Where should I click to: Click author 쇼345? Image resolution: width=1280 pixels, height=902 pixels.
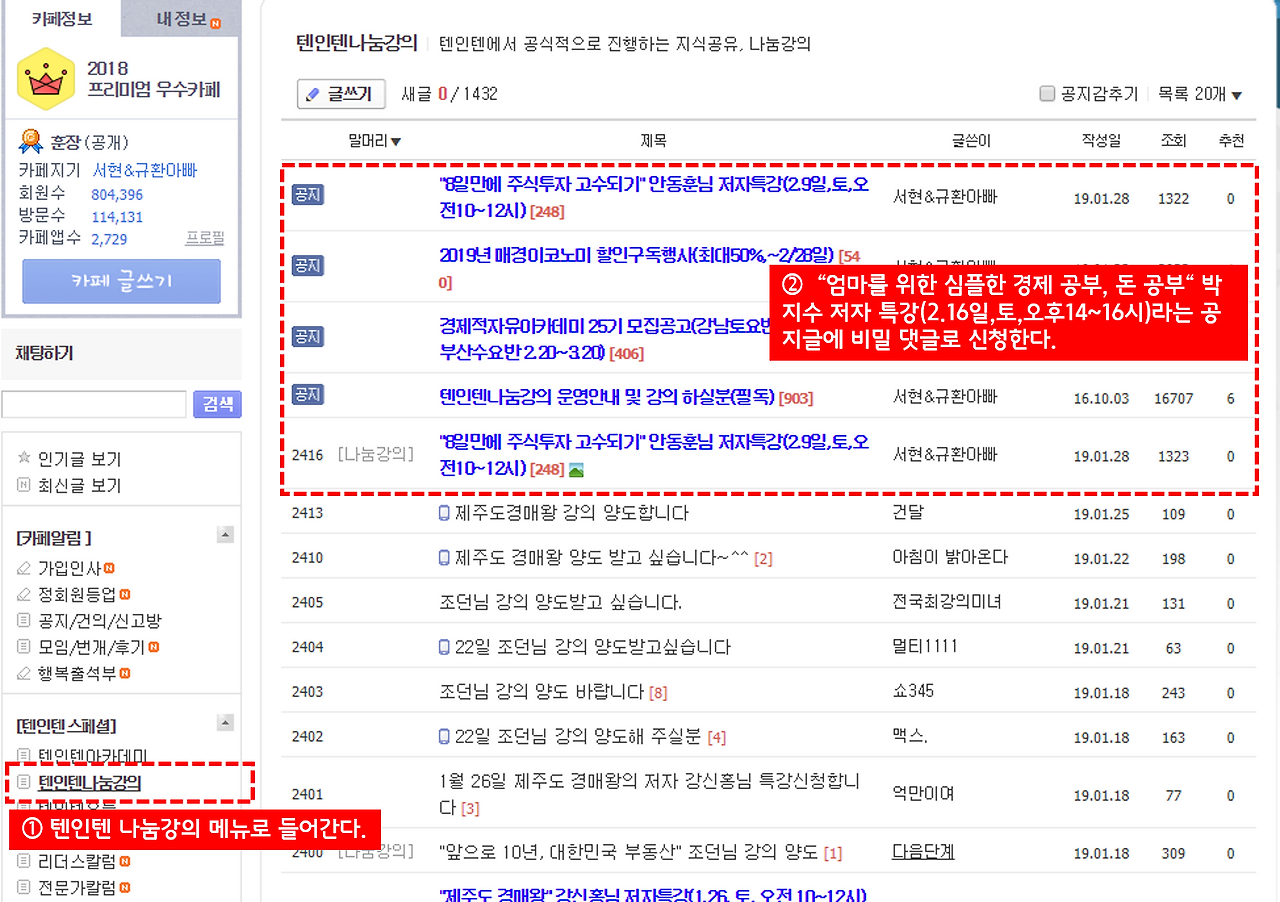[913, 692]
